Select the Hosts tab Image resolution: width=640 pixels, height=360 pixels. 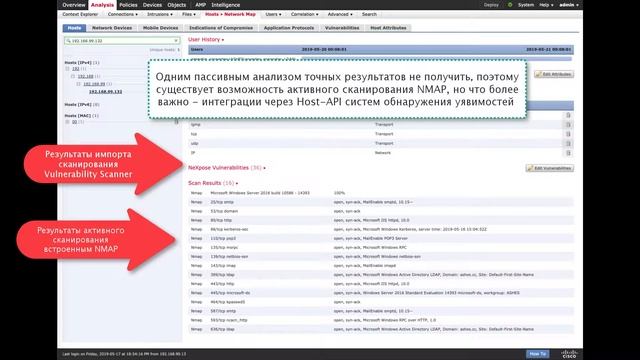[x=74, y=28]
